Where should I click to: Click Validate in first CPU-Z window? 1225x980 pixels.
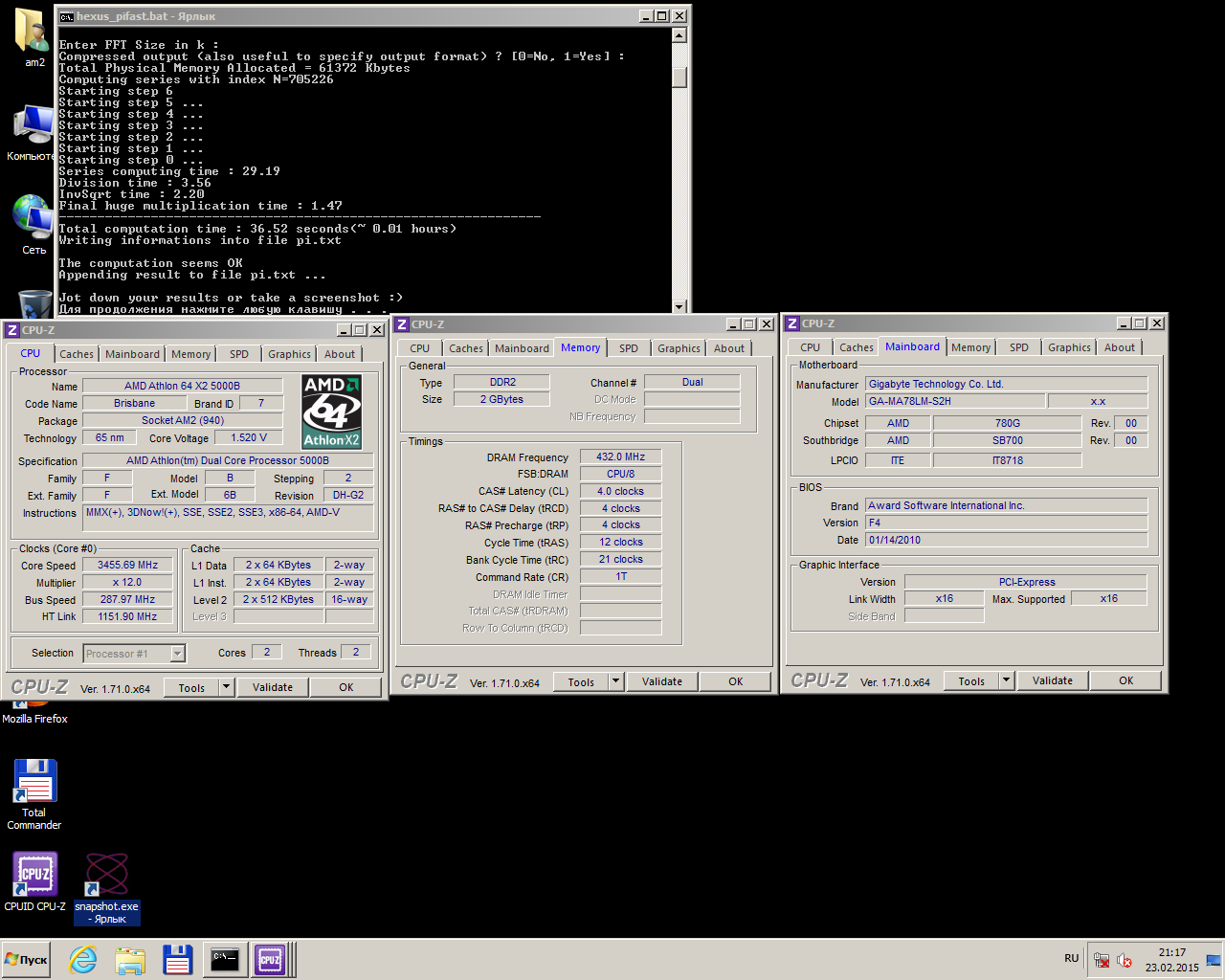273,687
